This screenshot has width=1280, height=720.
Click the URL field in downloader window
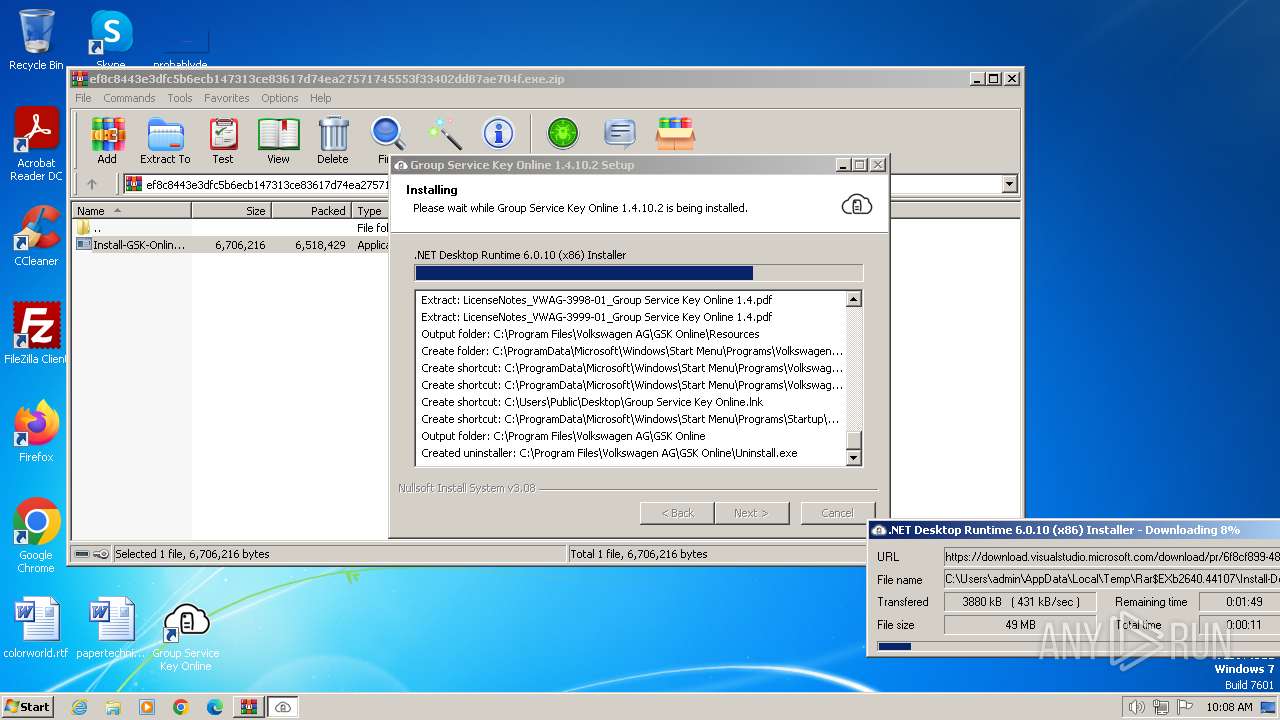(x=1112, y=557)
